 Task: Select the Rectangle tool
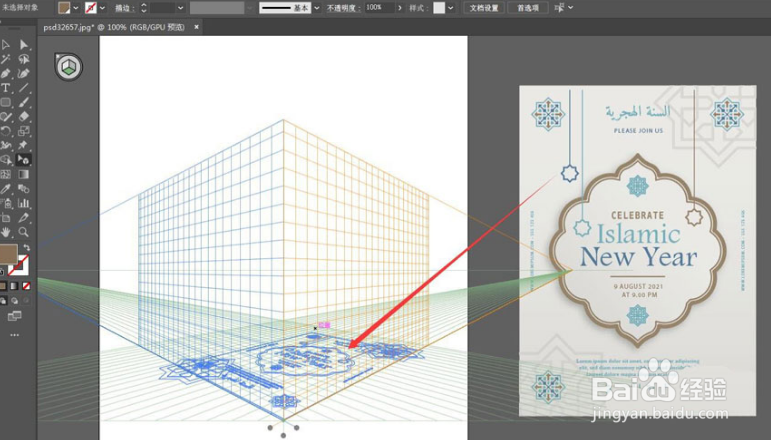tap(6, 102)
